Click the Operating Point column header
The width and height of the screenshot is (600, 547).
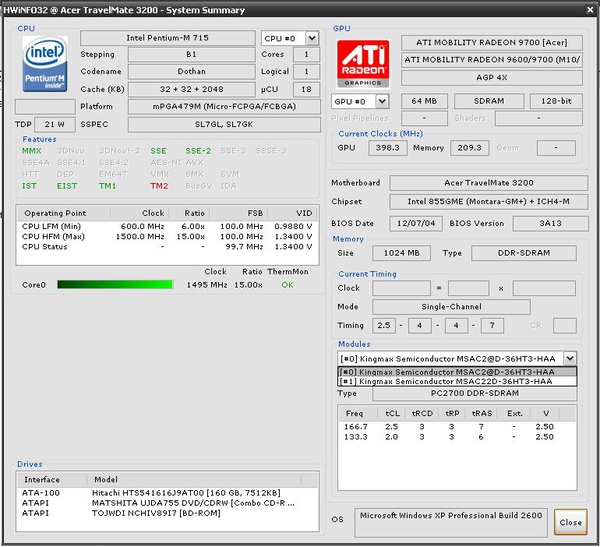(x=64, y=213)
